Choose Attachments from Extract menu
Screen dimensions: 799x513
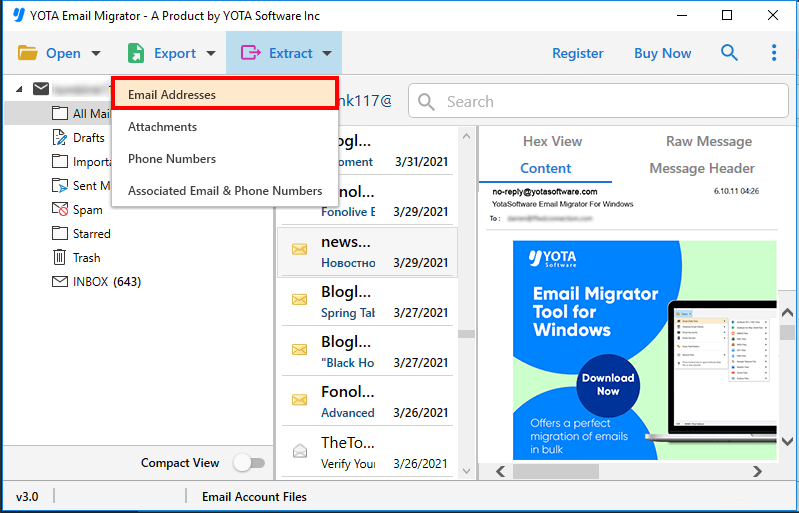(x=224, y=127)
